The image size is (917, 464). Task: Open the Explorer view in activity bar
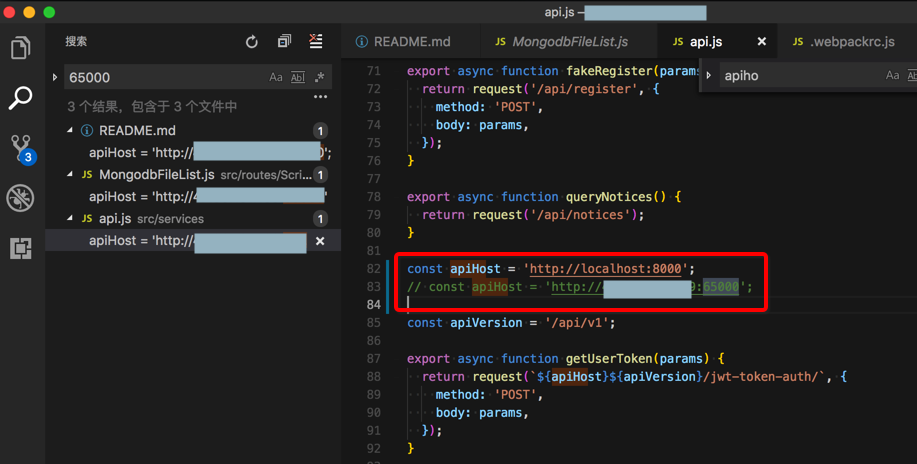(x=20, y=47)
